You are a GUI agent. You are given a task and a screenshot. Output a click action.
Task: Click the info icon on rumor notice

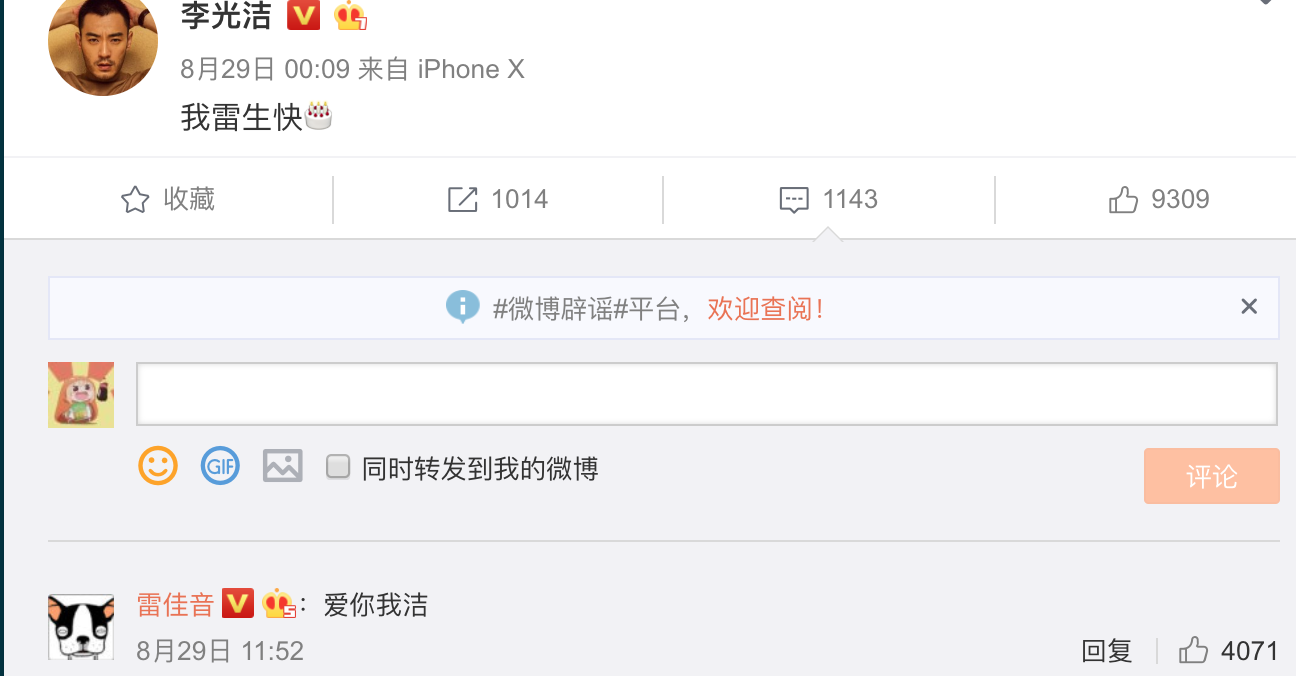pyautogui.click(x=462, y=307)
